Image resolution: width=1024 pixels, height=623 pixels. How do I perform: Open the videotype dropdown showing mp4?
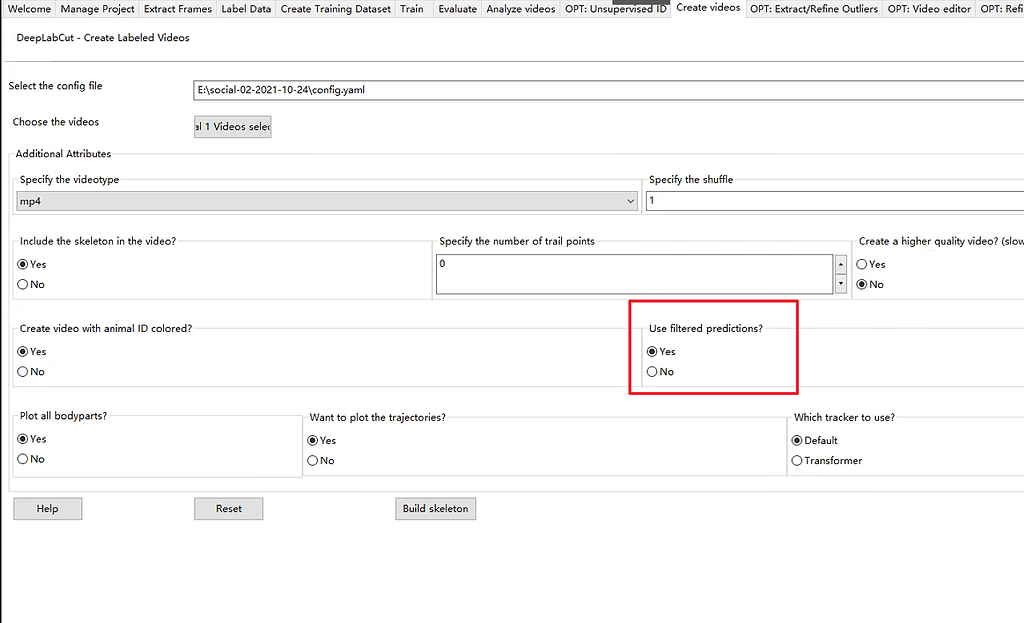tap(631, 200)
